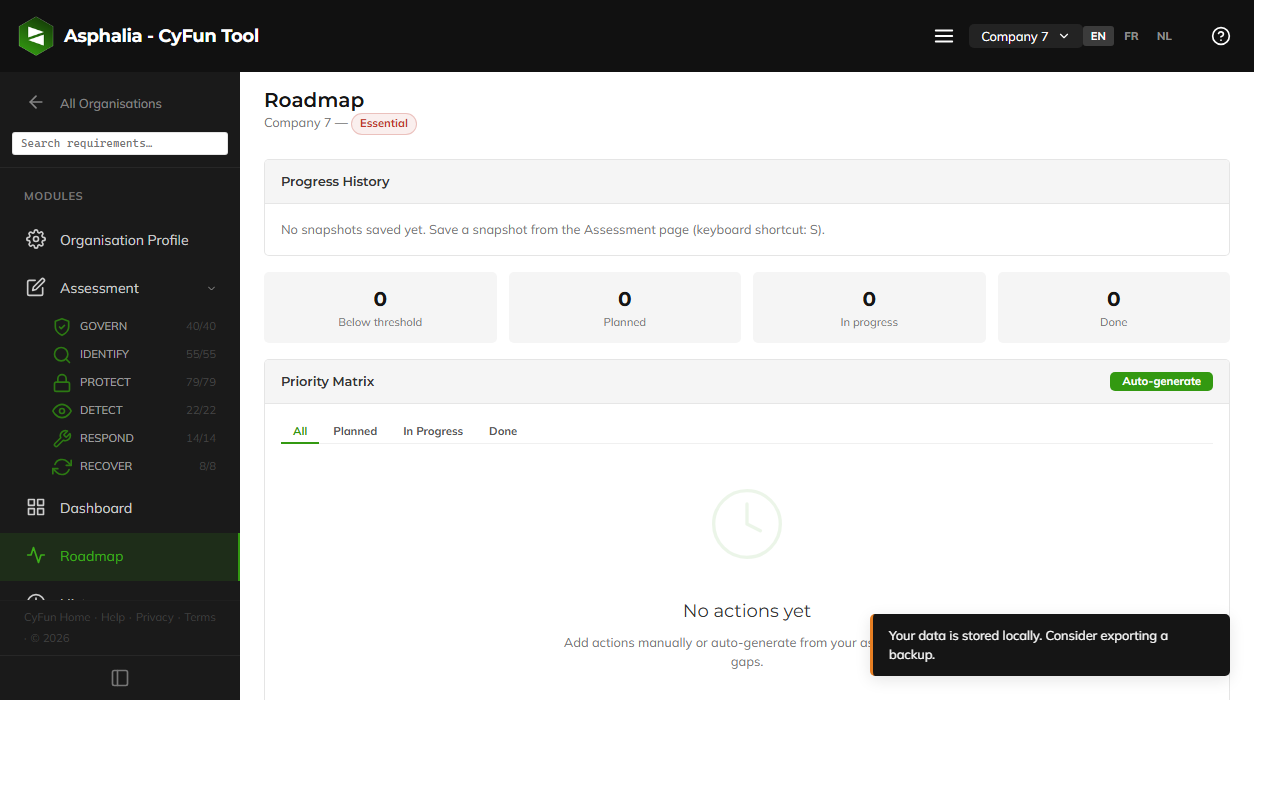Click the hamburger menu icon
1280x800 pixels.
pos(943,35)
